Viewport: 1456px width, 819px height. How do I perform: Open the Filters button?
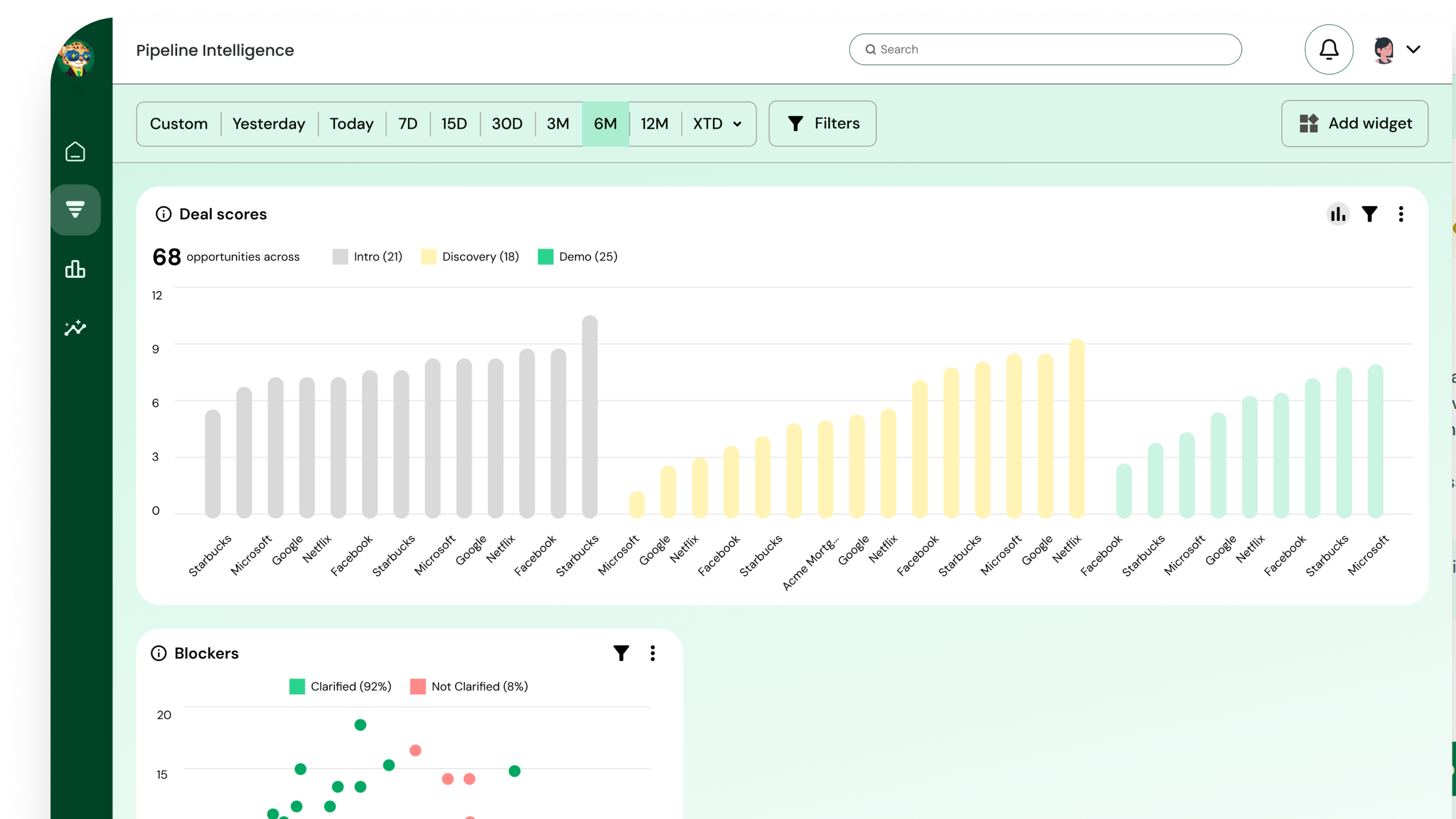822,124
